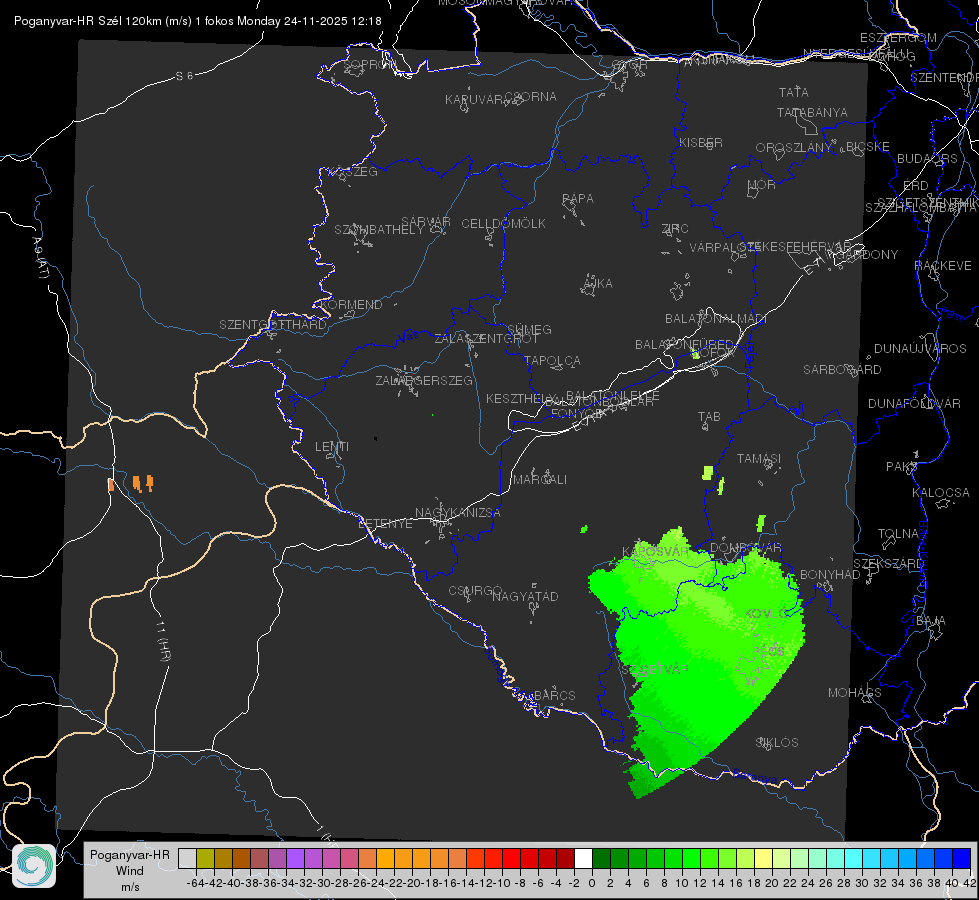Select the ZALAEGERSZEG city label
Image resolution: width=979 pixels, height=900 pixels.
click(424, 380)
